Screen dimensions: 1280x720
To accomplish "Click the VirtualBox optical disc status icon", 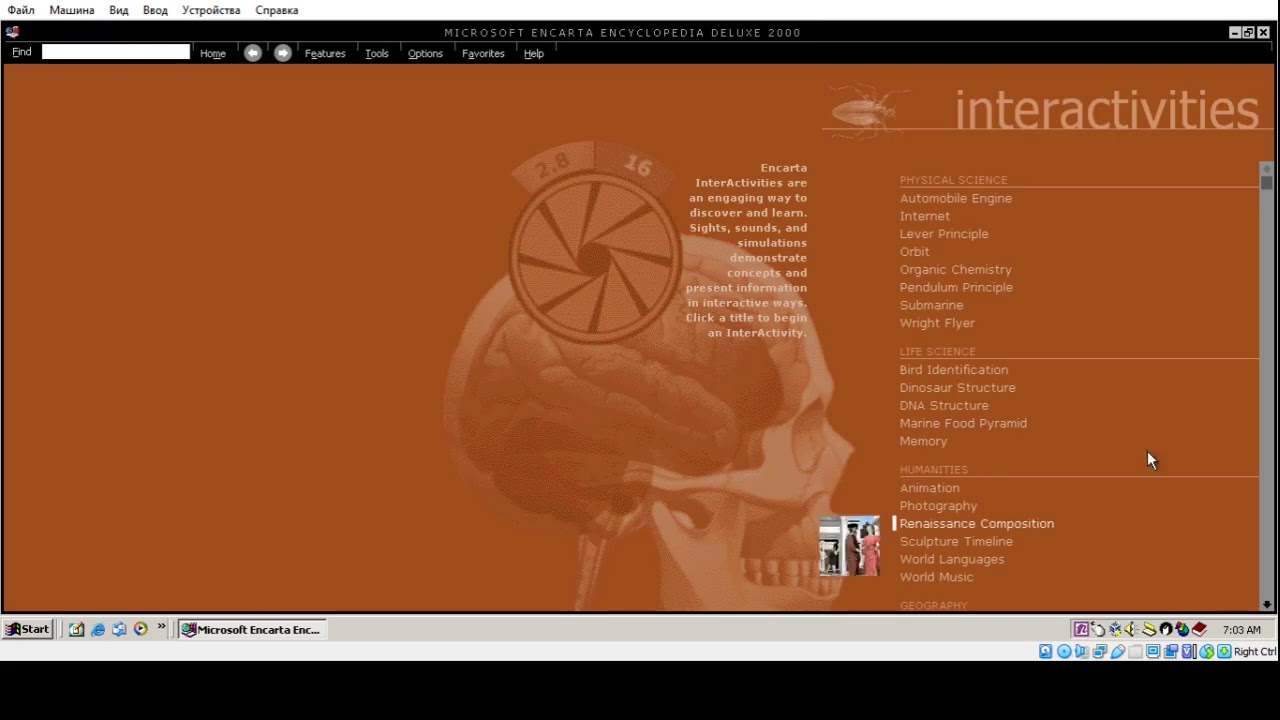I will click(x=1064, y=651).
